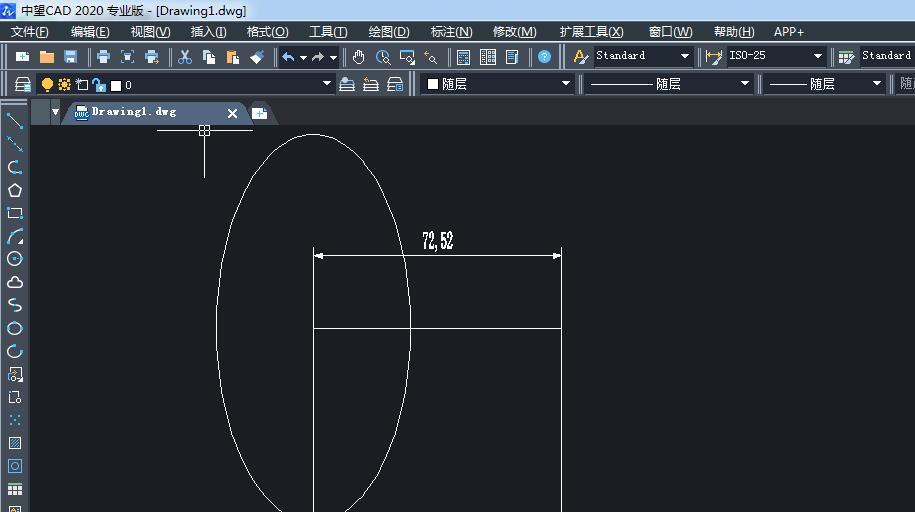Select the Table tool in draw toolbar
This screenshot has height=512, width=915.
(x=15, y=489)
